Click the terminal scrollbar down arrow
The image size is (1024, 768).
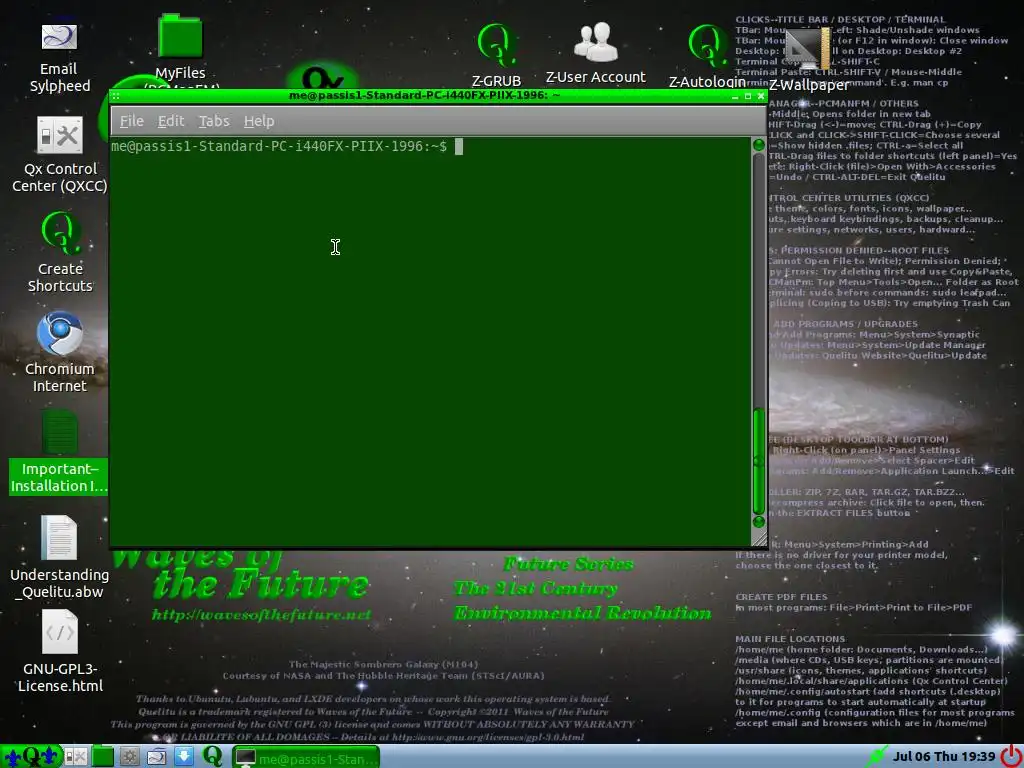tap(758, 521)
